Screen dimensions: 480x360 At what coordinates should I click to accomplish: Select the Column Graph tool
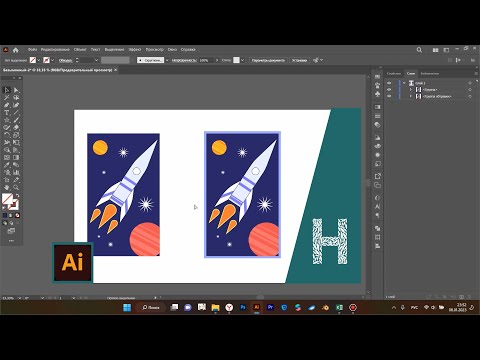16,173
